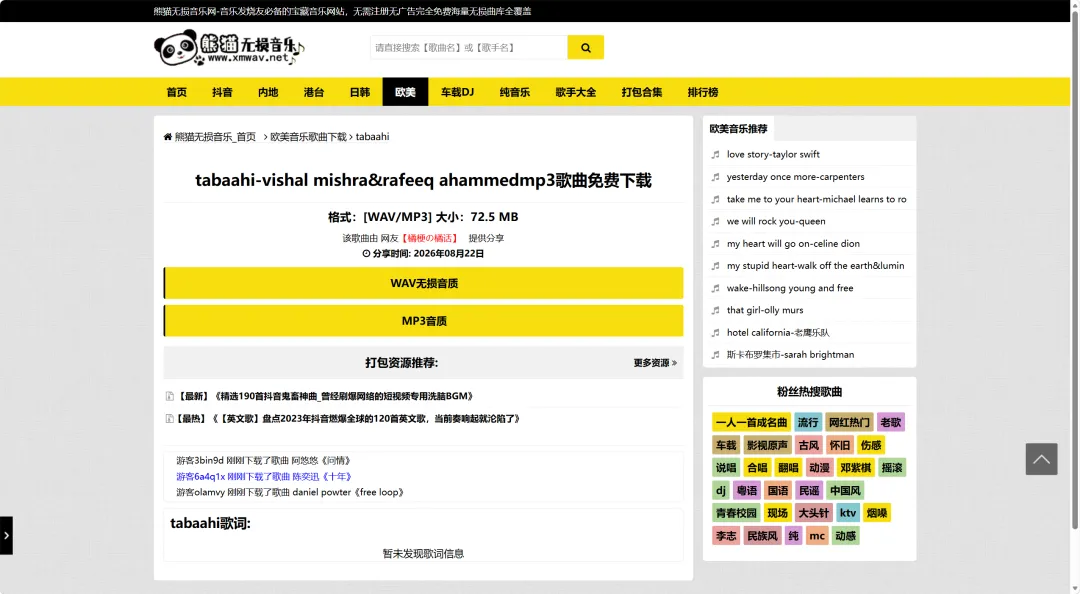This screenshot has width=1080, height=594.
Task: Expand the left edge side panel arrow
Action: [6, 535]
